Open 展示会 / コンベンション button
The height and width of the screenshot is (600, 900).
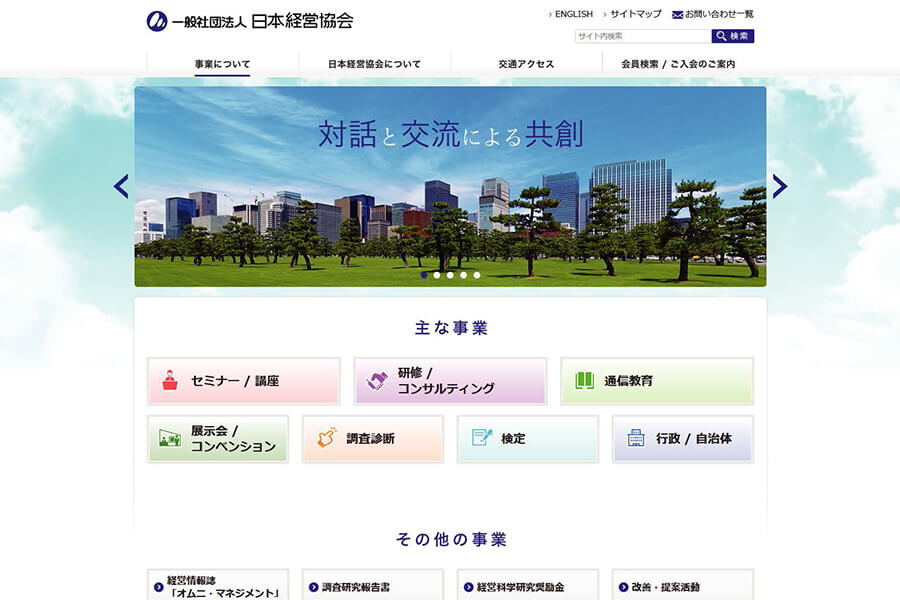tap(218, 439)
